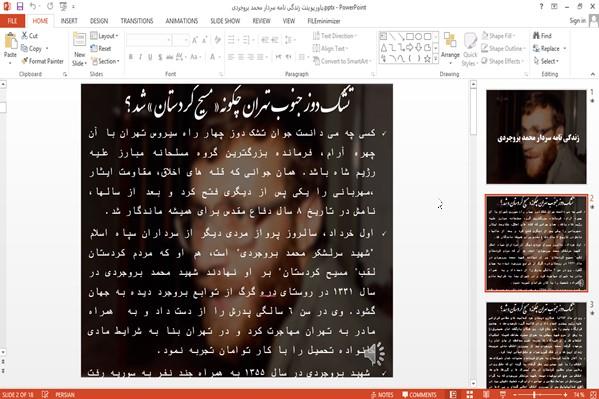The width and height of the screenshot is (599, 399).
Task: Toggle the Comments pane in the status bar
Action: coord(419,394)
